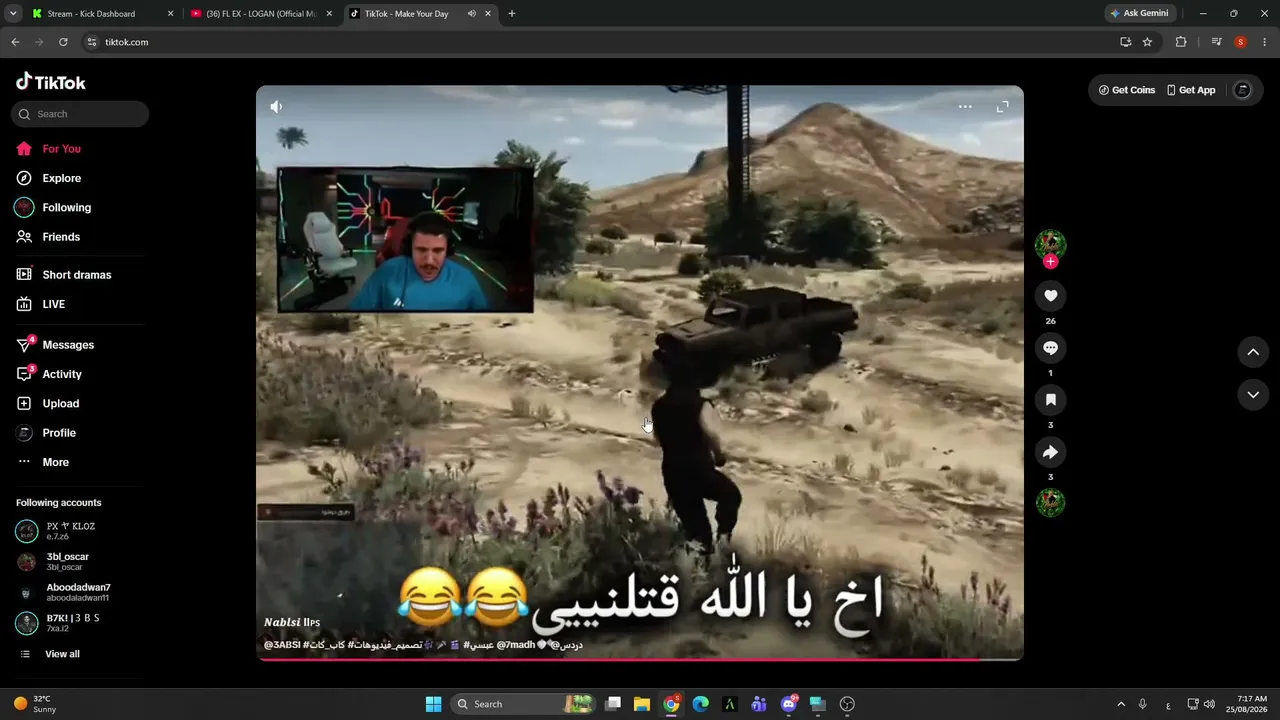The height and width of the screenshot is (720, 1280).
Task: Expand following accounts with View all
Action: click(61, 654)
